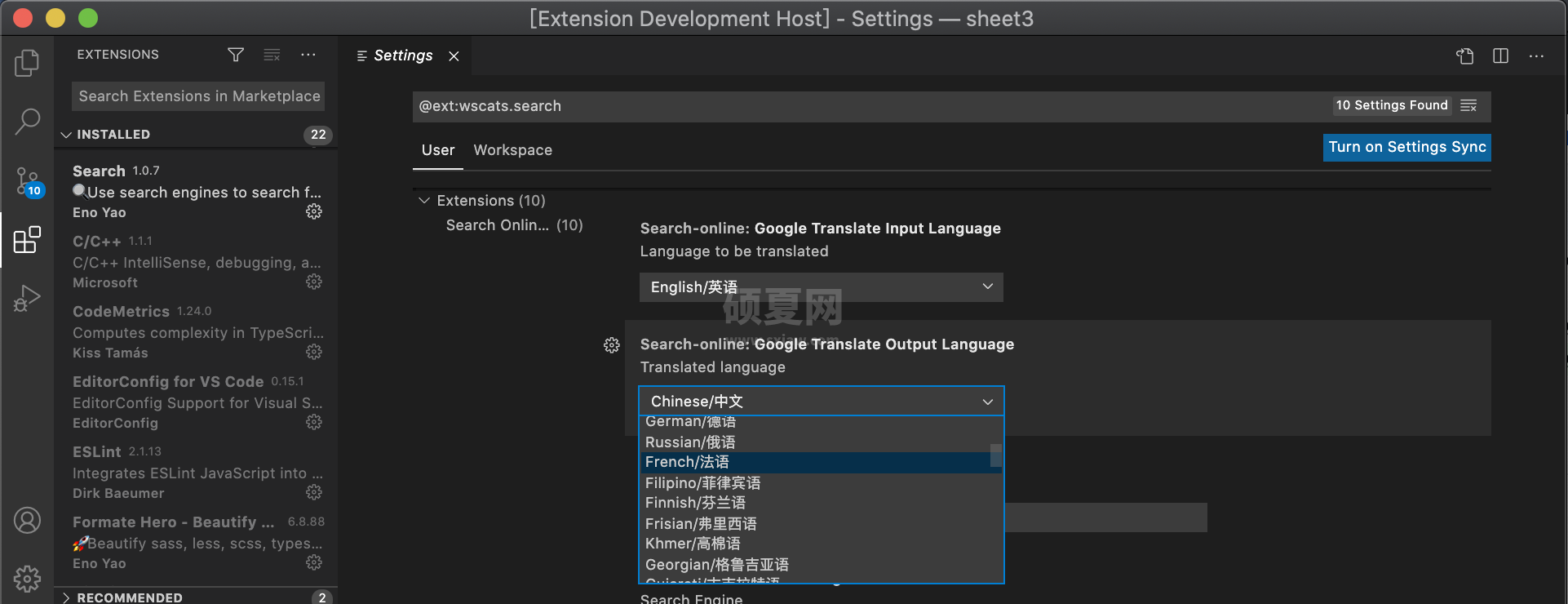Clear the settings search input
The width and height of the screenshot is (1568, 604).
(1468, 105)
